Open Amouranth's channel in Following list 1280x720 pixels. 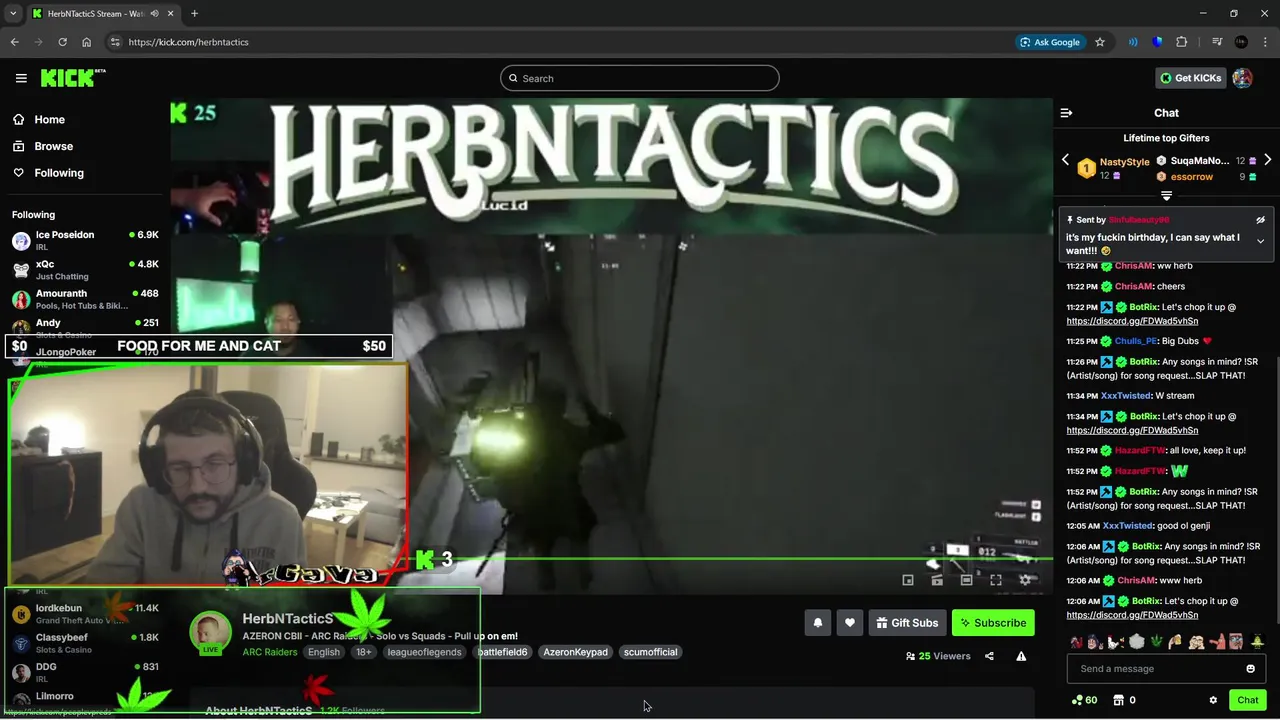coord(85,299)
